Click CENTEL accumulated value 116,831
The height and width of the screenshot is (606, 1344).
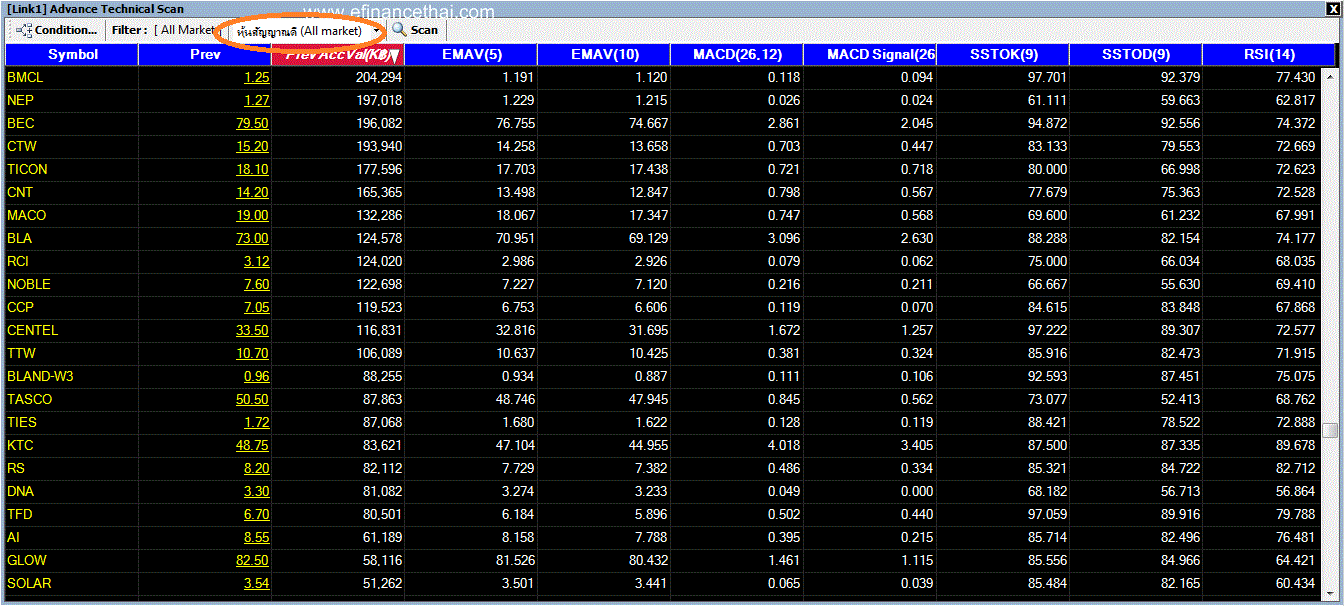coord(378,330)
